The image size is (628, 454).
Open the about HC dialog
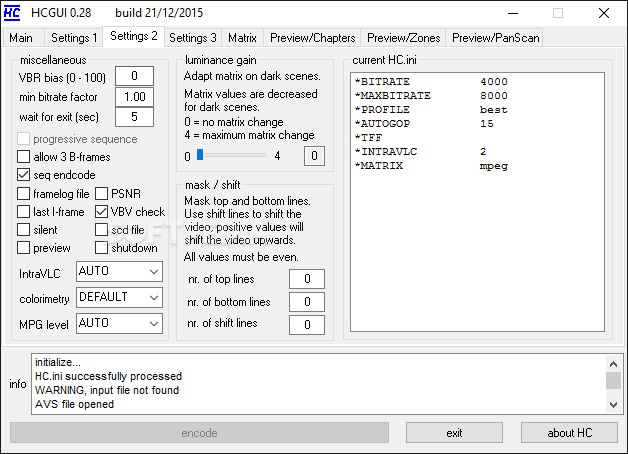(x=569, y=433)
